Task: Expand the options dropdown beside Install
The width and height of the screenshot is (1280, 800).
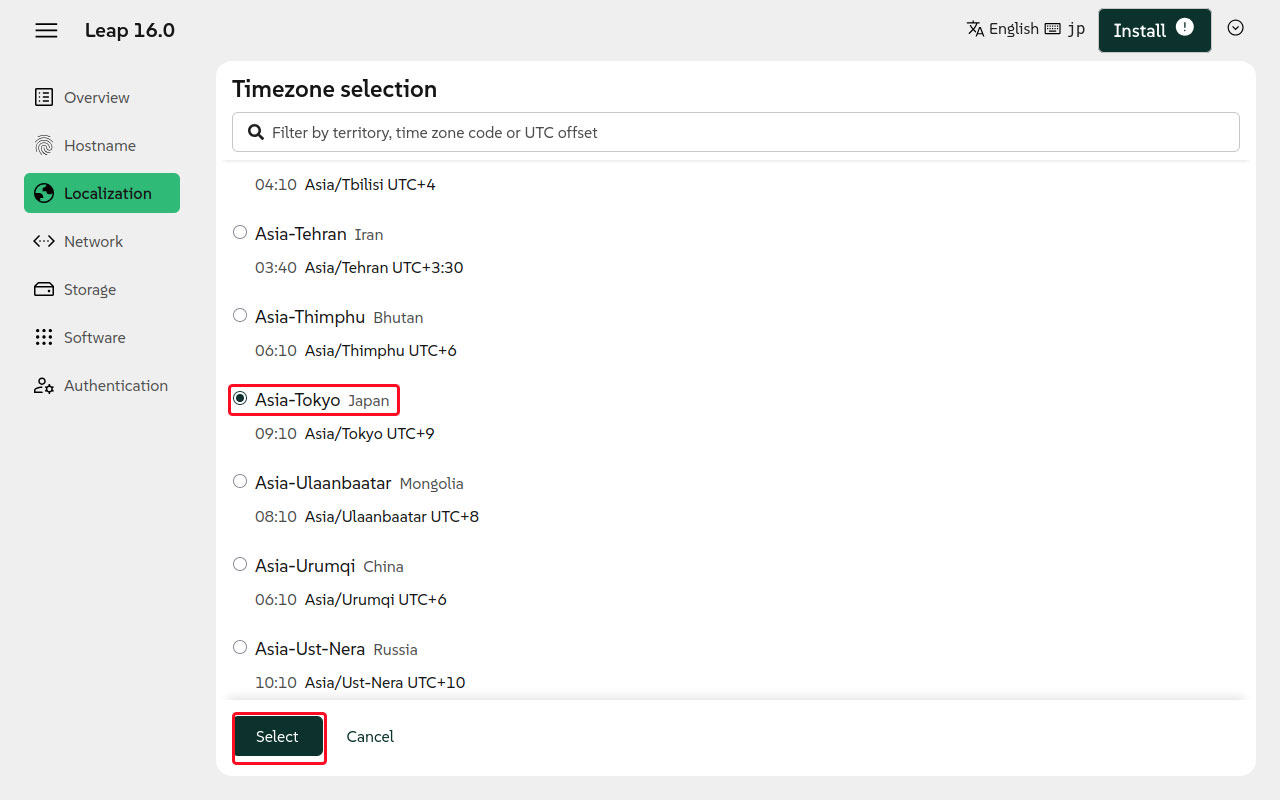Action: pos(1235,28)
